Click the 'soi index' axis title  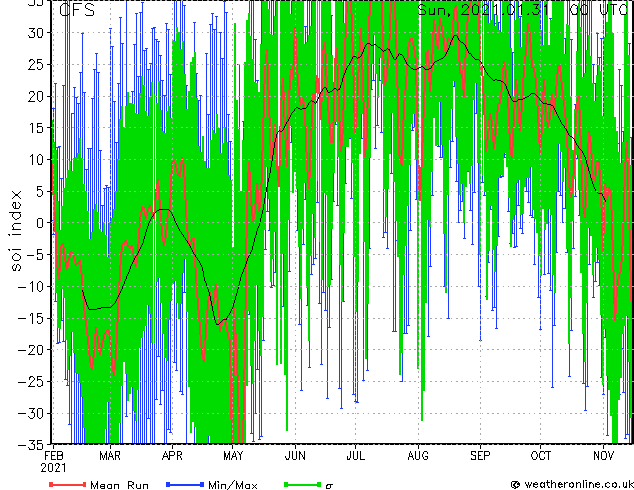(16, 231)
